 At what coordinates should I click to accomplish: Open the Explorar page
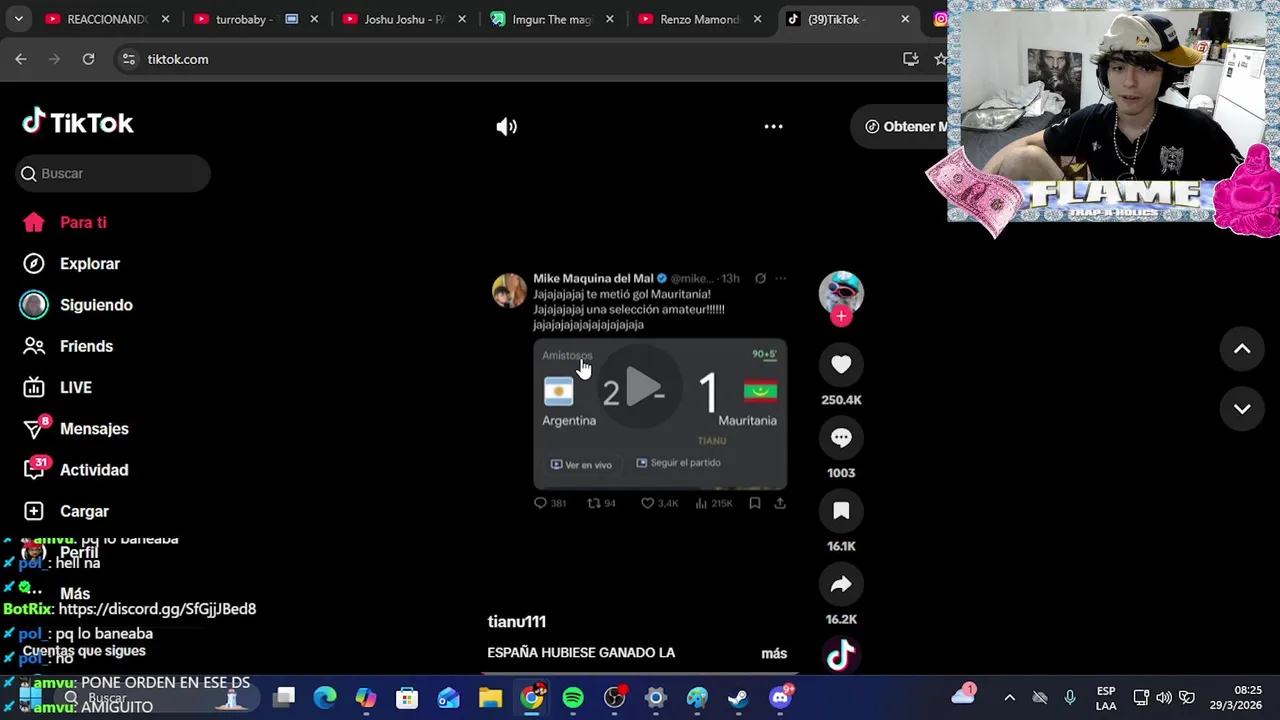90,264
